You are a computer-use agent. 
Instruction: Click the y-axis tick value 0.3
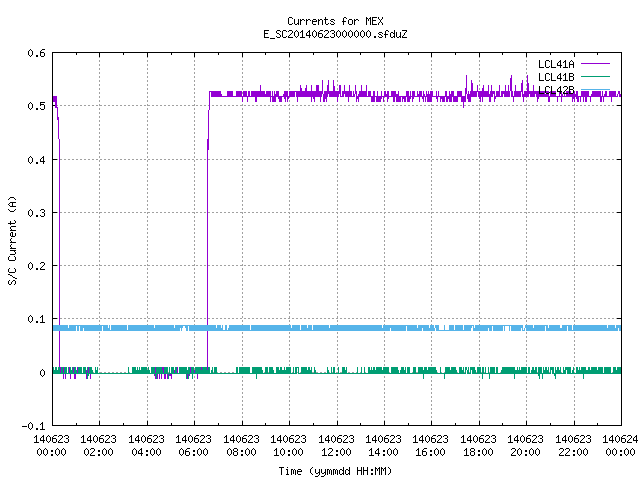36,213
